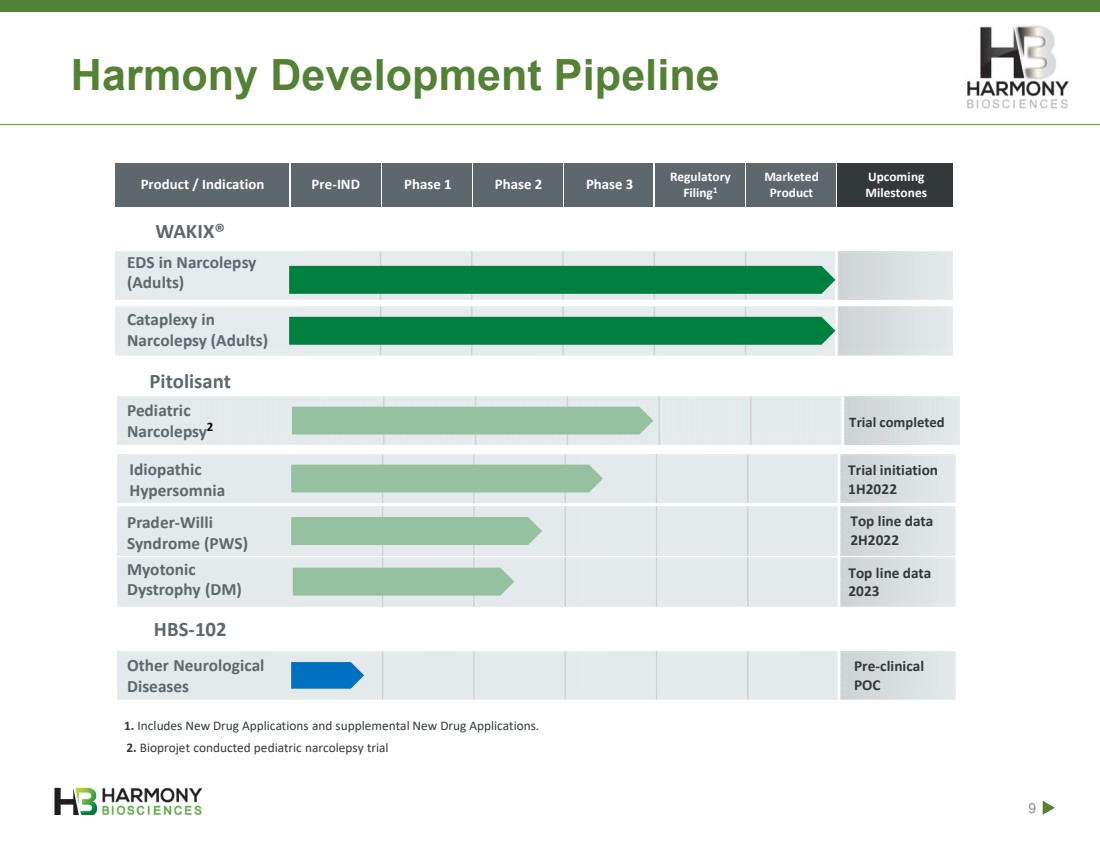The image size is (1100, 849).
Task: Select the Pre-IND column header
Action: point(335,185)
